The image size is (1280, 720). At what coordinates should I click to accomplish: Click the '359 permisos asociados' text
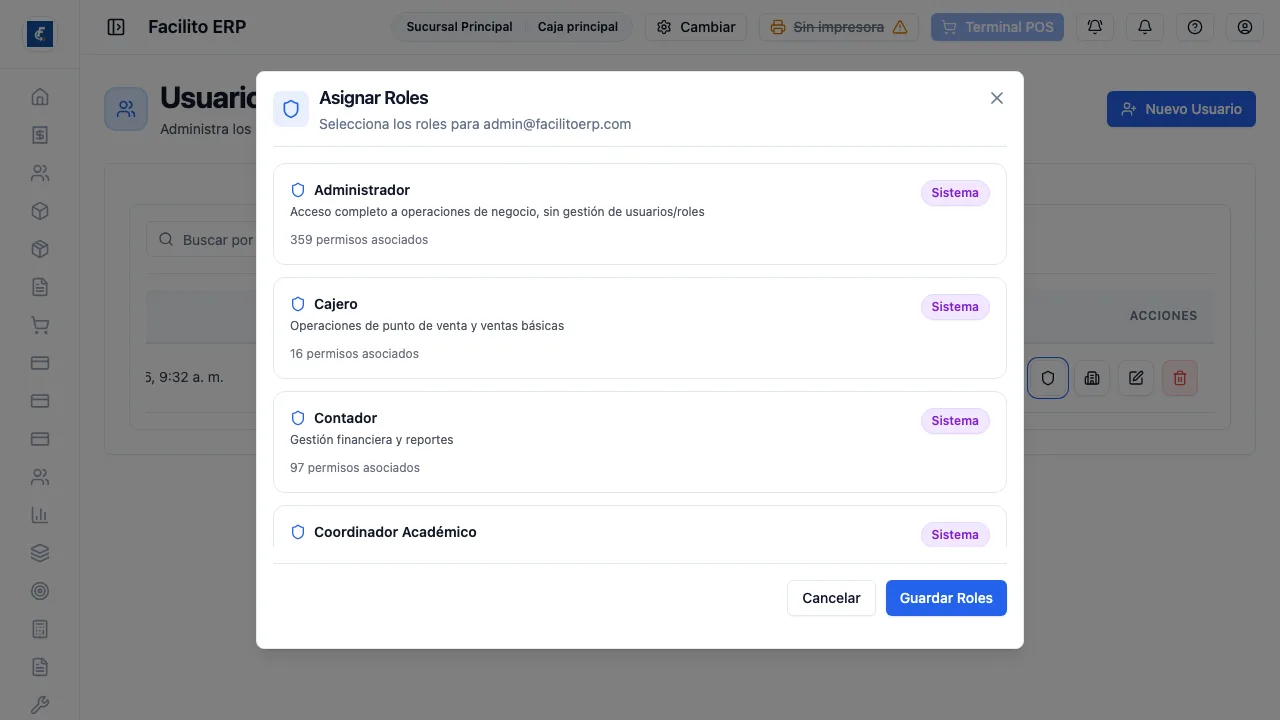pos(359,240)
